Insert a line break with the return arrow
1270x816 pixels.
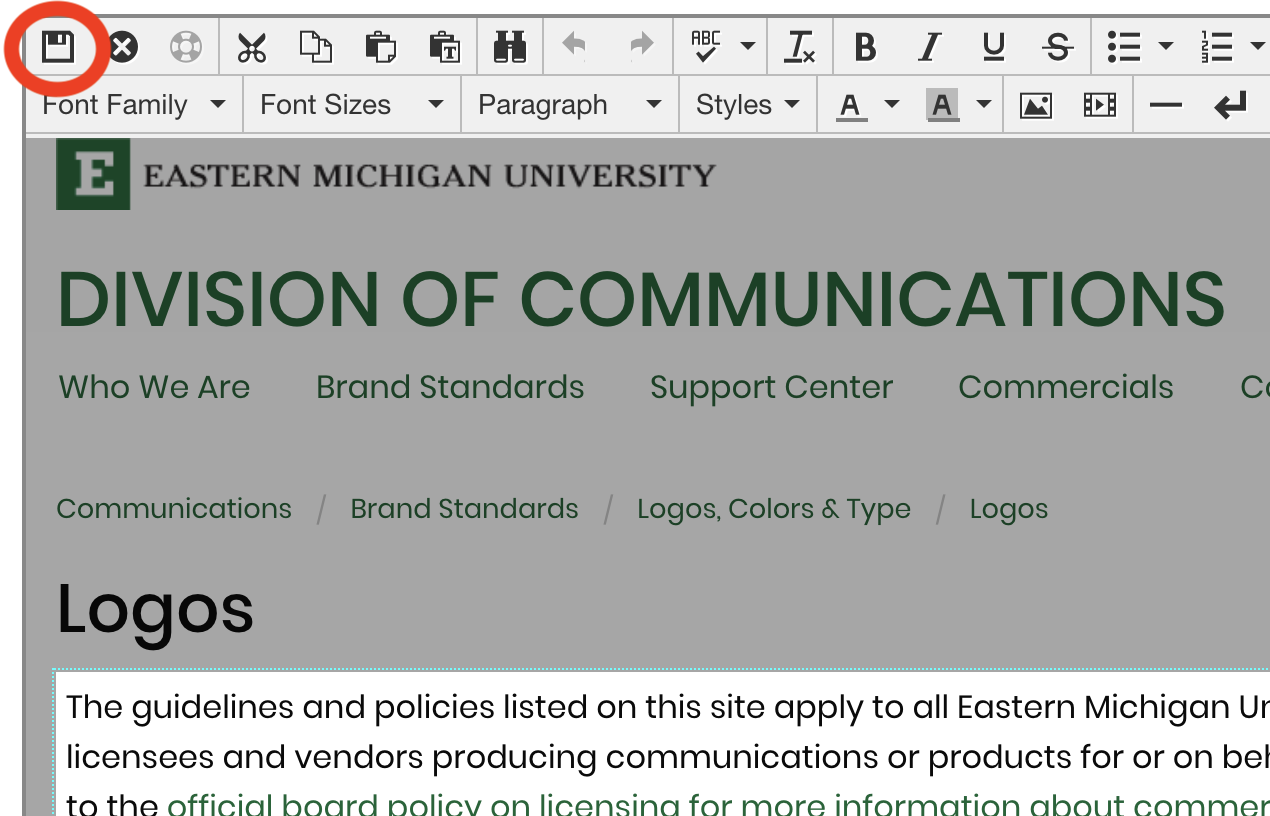click(1230, 105)
